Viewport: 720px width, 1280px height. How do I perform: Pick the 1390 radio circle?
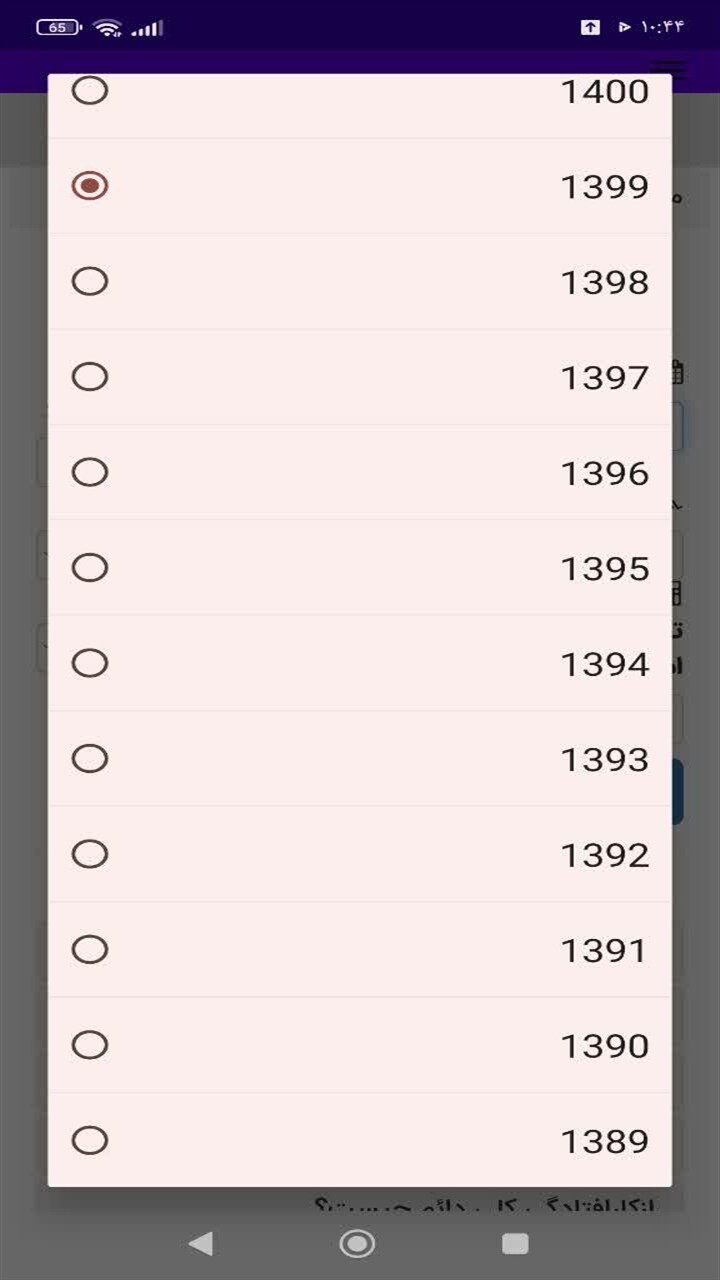[90, 1045]
